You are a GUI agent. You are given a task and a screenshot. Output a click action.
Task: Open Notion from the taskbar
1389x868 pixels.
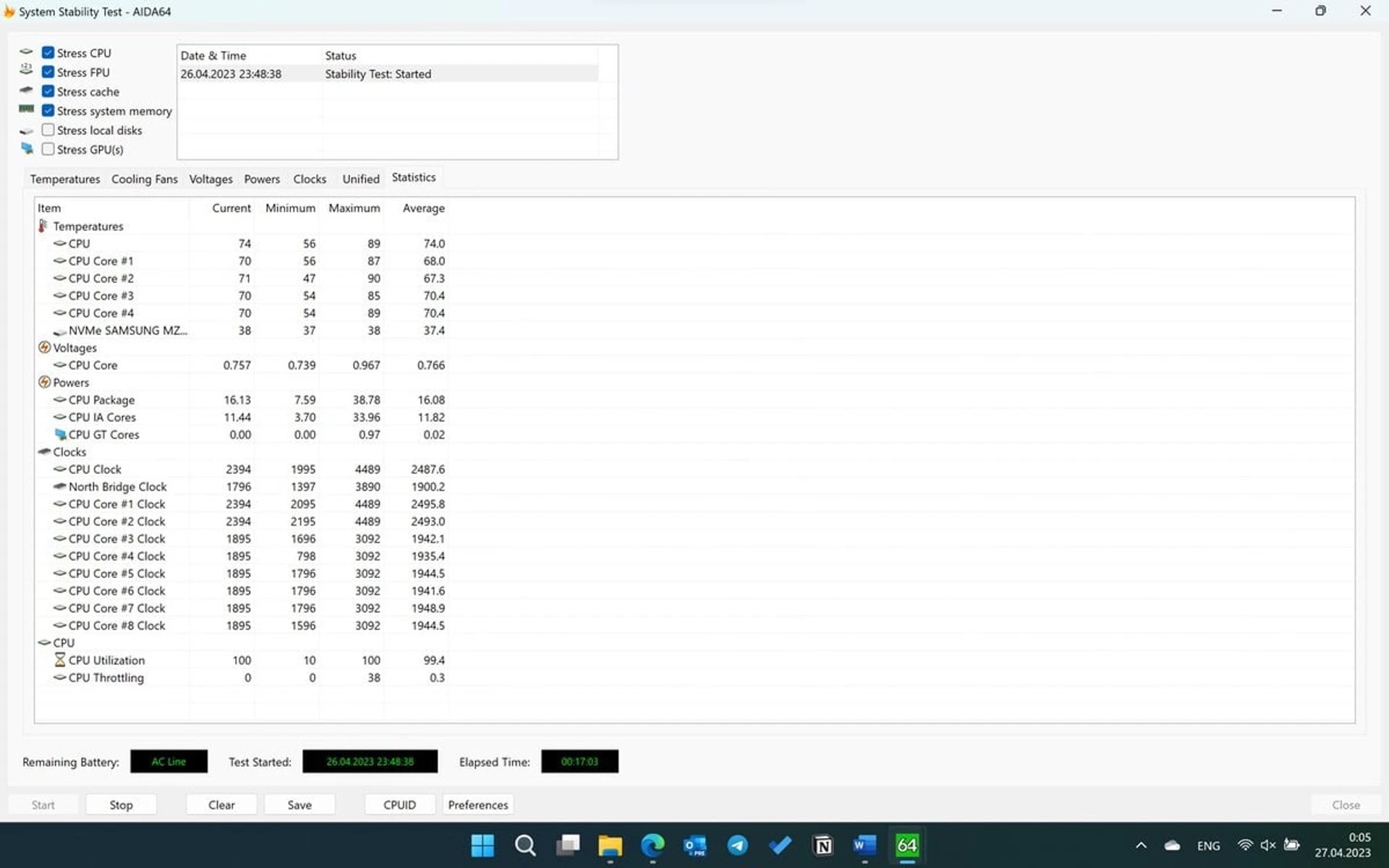pos(823,845)
